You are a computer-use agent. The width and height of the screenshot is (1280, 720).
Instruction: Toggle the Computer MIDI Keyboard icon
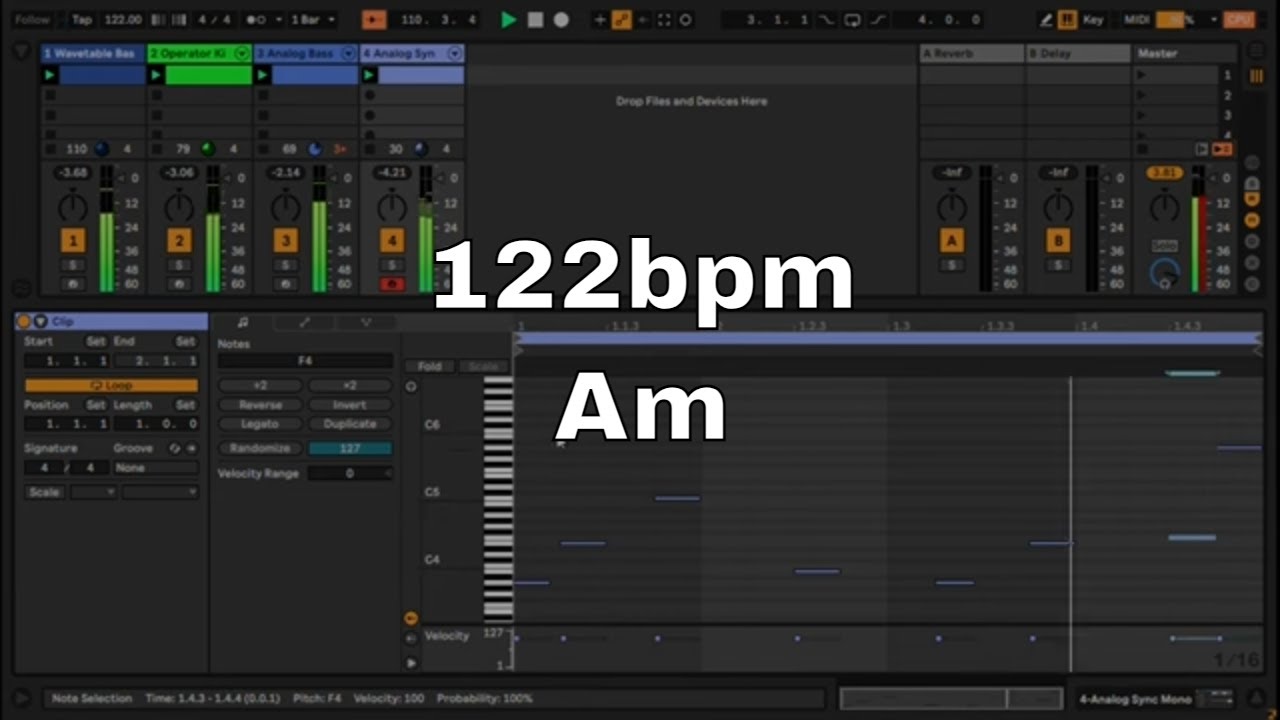point(1067,20)
